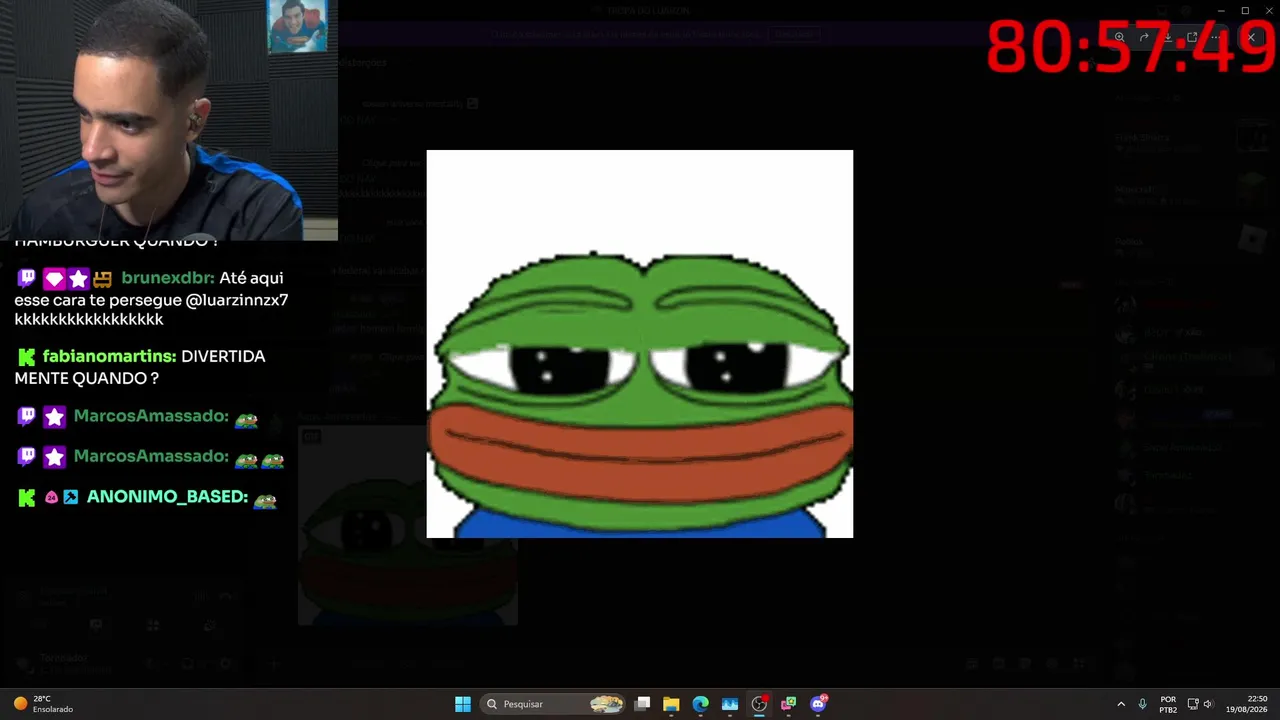Image resolution: width=1280 pixels, height=720 pixels.
Task: Click the Kick badge beside fabianomartins
Action: click(x=27, y=356)
